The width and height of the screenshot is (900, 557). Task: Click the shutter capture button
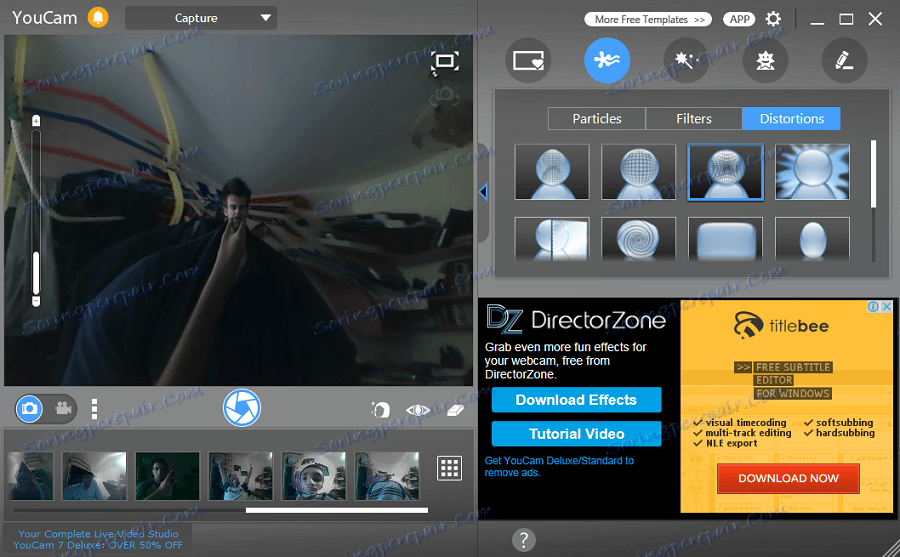coord(242,408)
